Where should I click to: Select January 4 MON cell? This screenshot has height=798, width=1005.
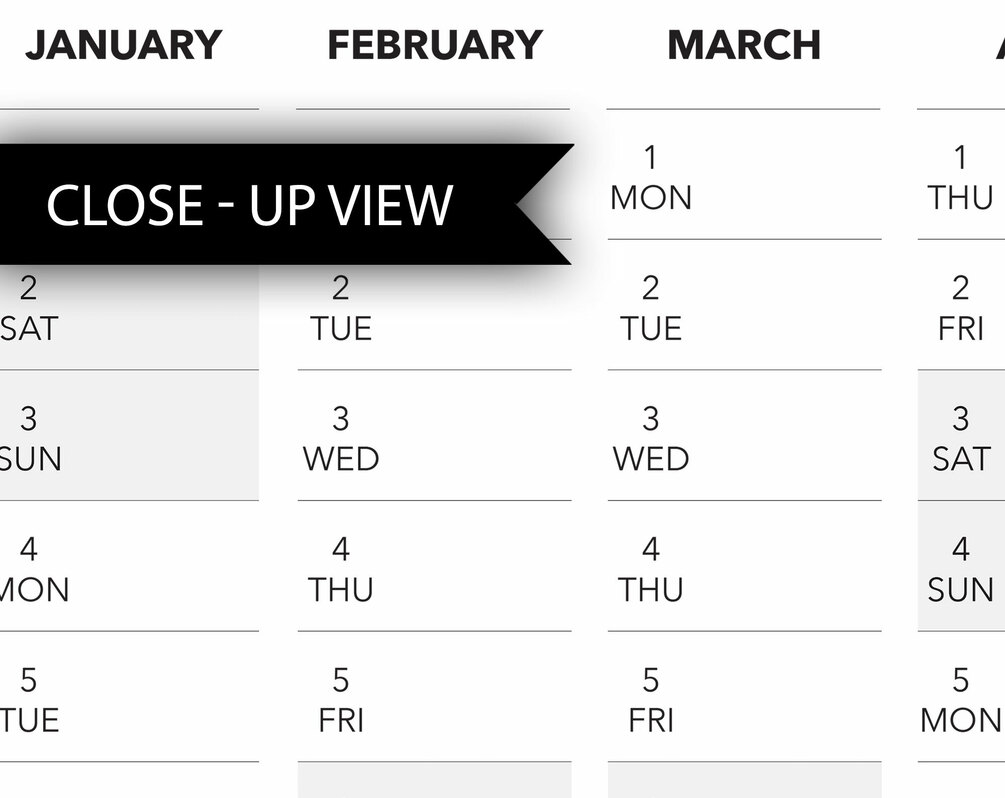[x=129, y=566]
